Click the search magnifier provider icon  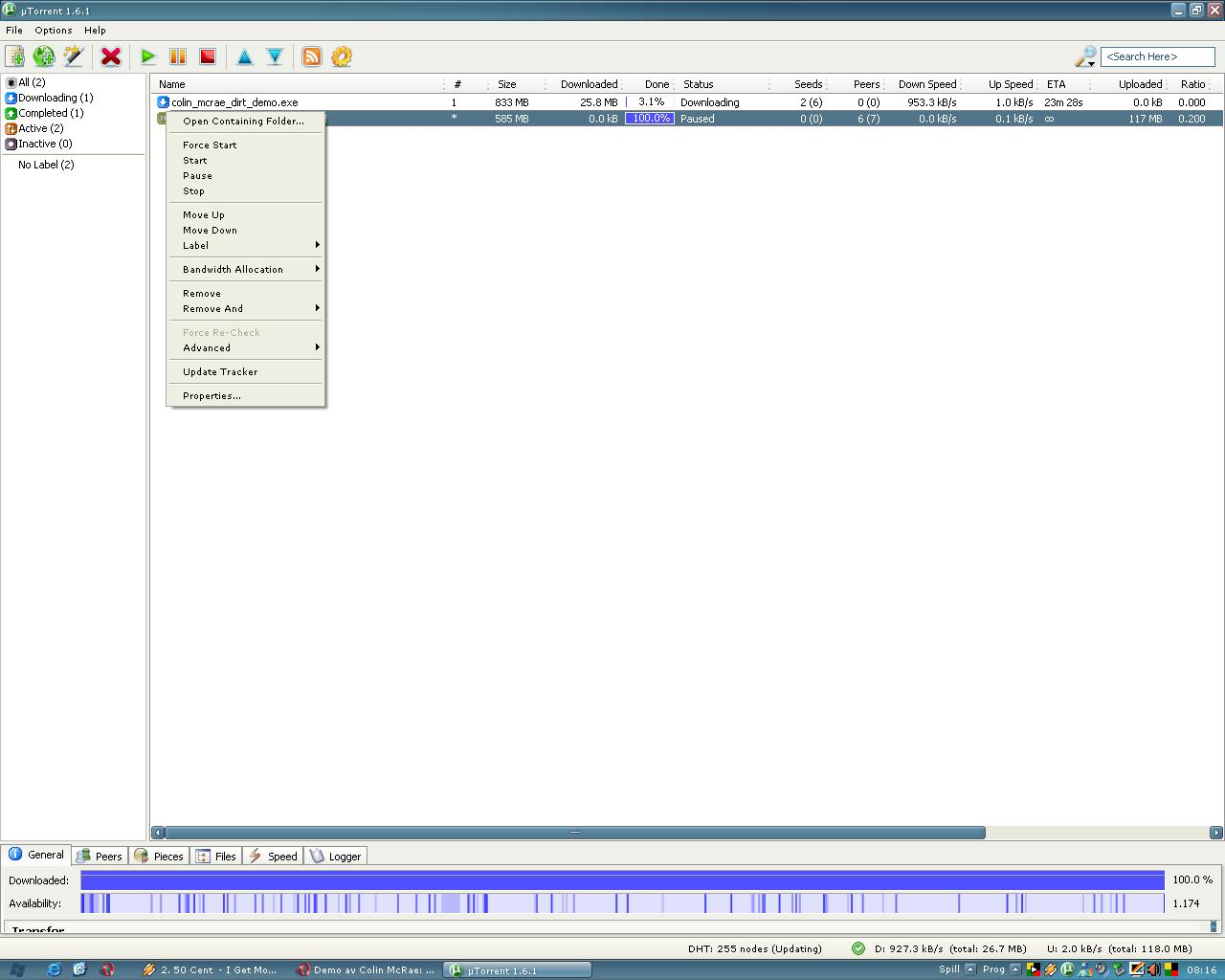click(x=1085, y=57)
